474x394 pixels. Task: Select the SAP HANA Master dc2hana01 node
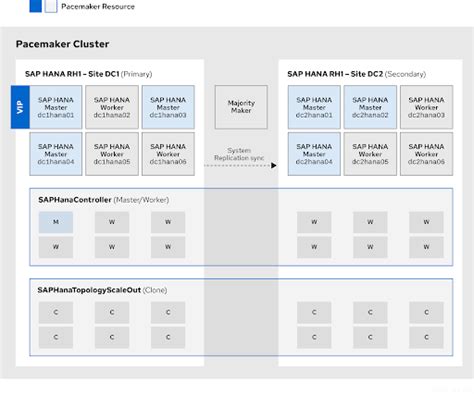[x=314, y=107]
